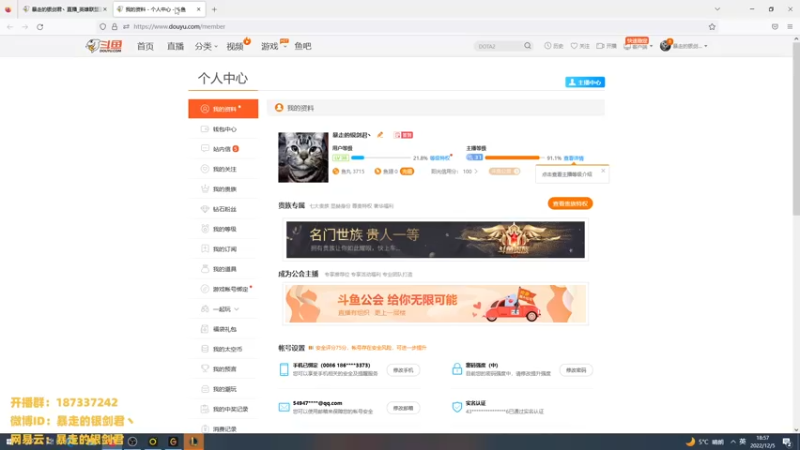The height and width of the screenshot is (450, 800).
Task: Open 我的中奖记录 icon in sidebar
Action: (x=205, y=409)
